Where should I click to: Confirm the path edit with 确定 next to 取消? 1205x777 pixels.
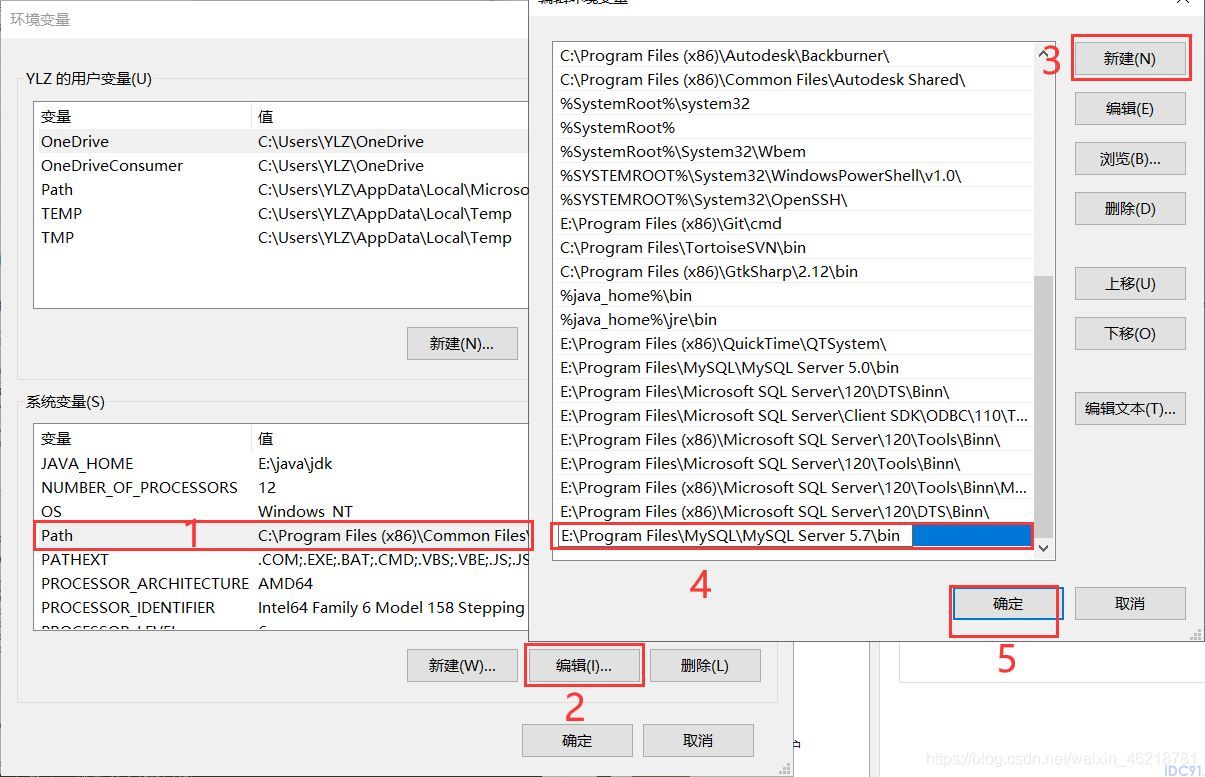click(x=1008, y=604)
